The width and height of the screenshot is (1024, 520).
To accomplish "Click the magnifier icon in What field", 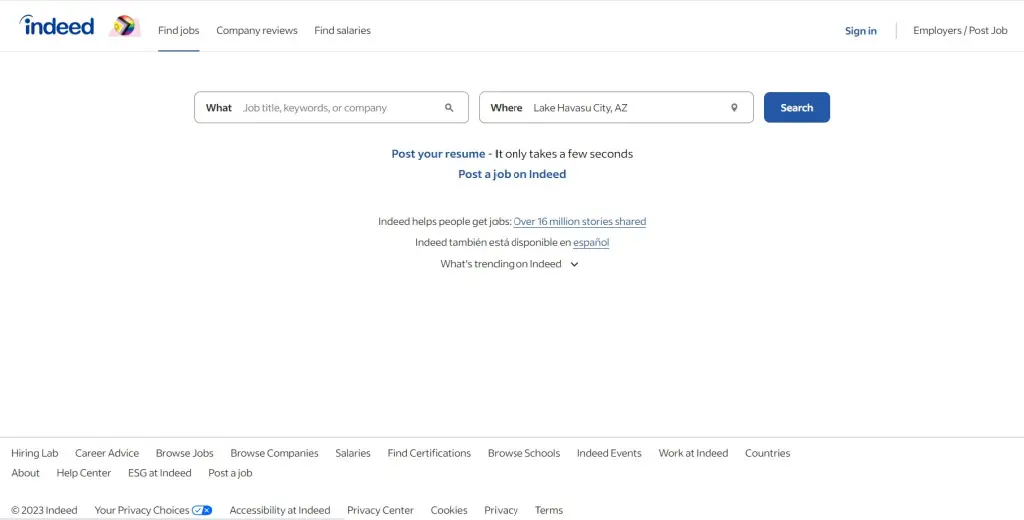I will [449, 108].
